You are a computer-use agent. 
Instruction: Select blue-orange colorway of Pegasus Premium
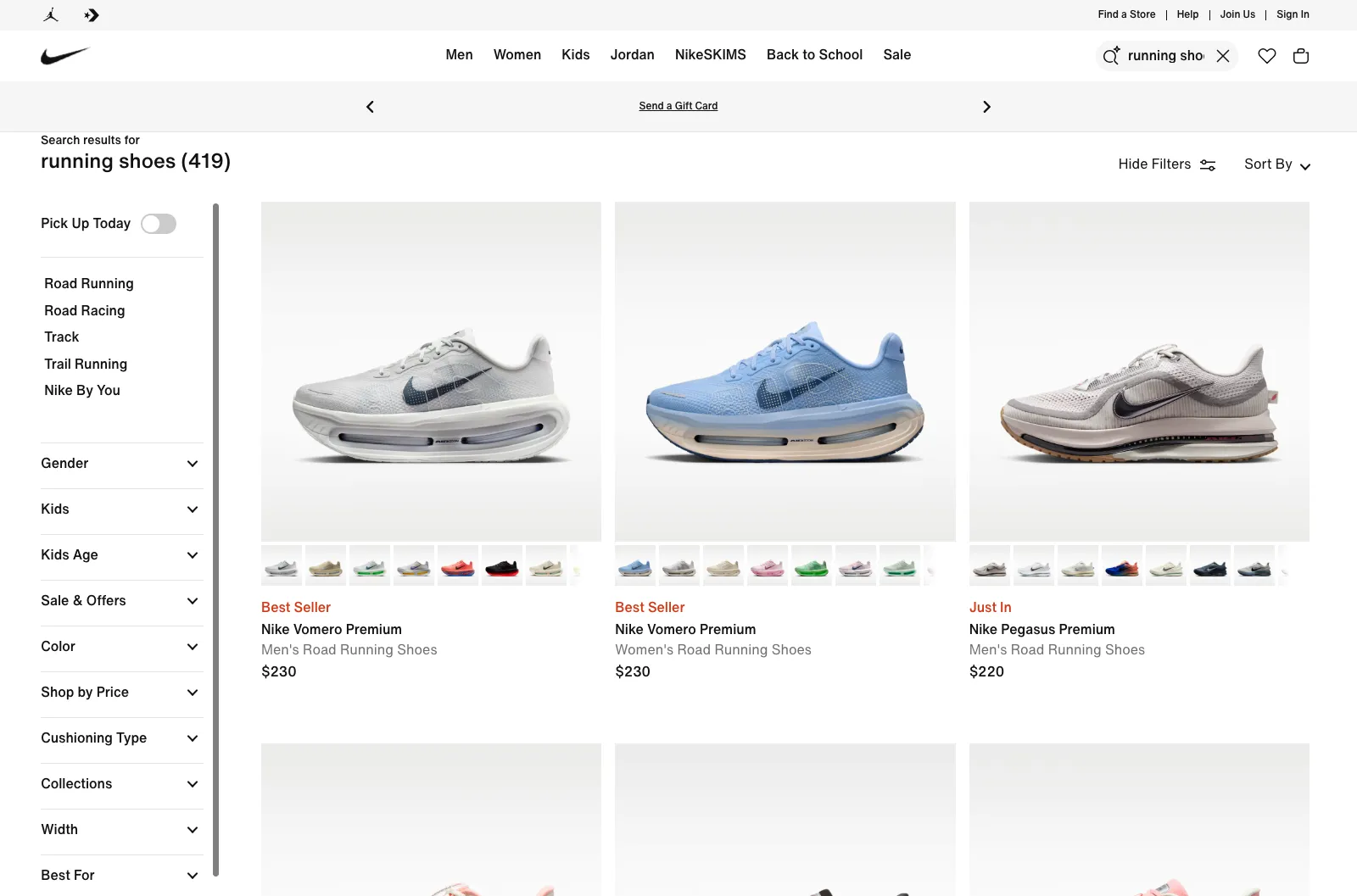(x=1122, y=565)
